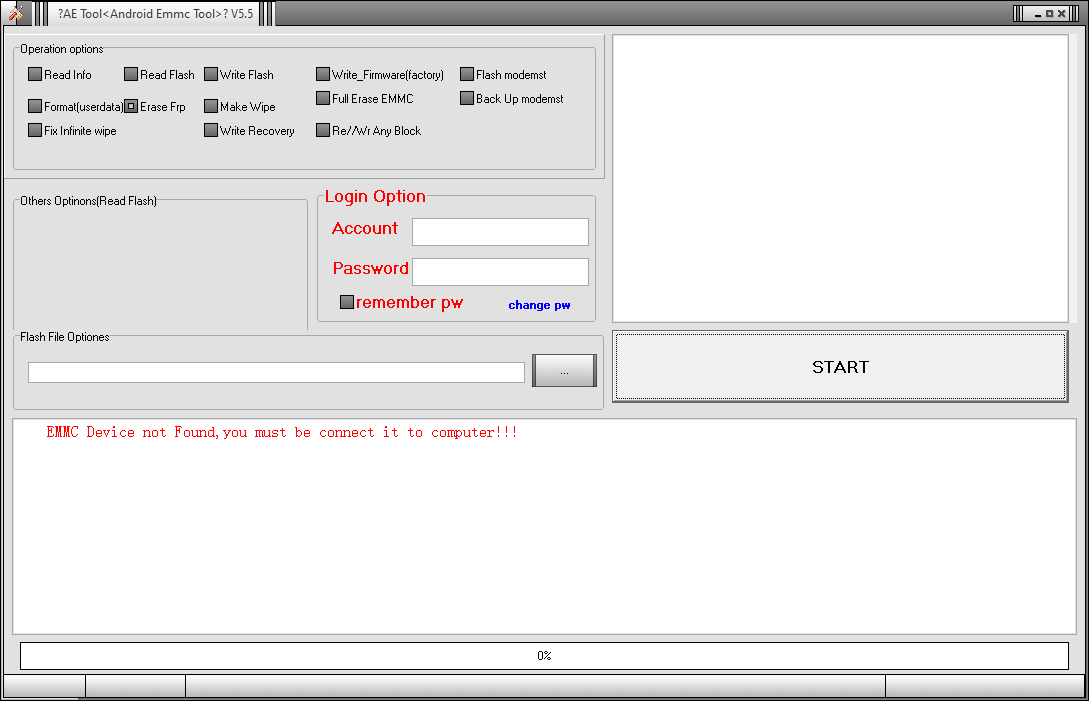Enable Format(userdata) option
1089x701 pixels.
click(34, 105)
